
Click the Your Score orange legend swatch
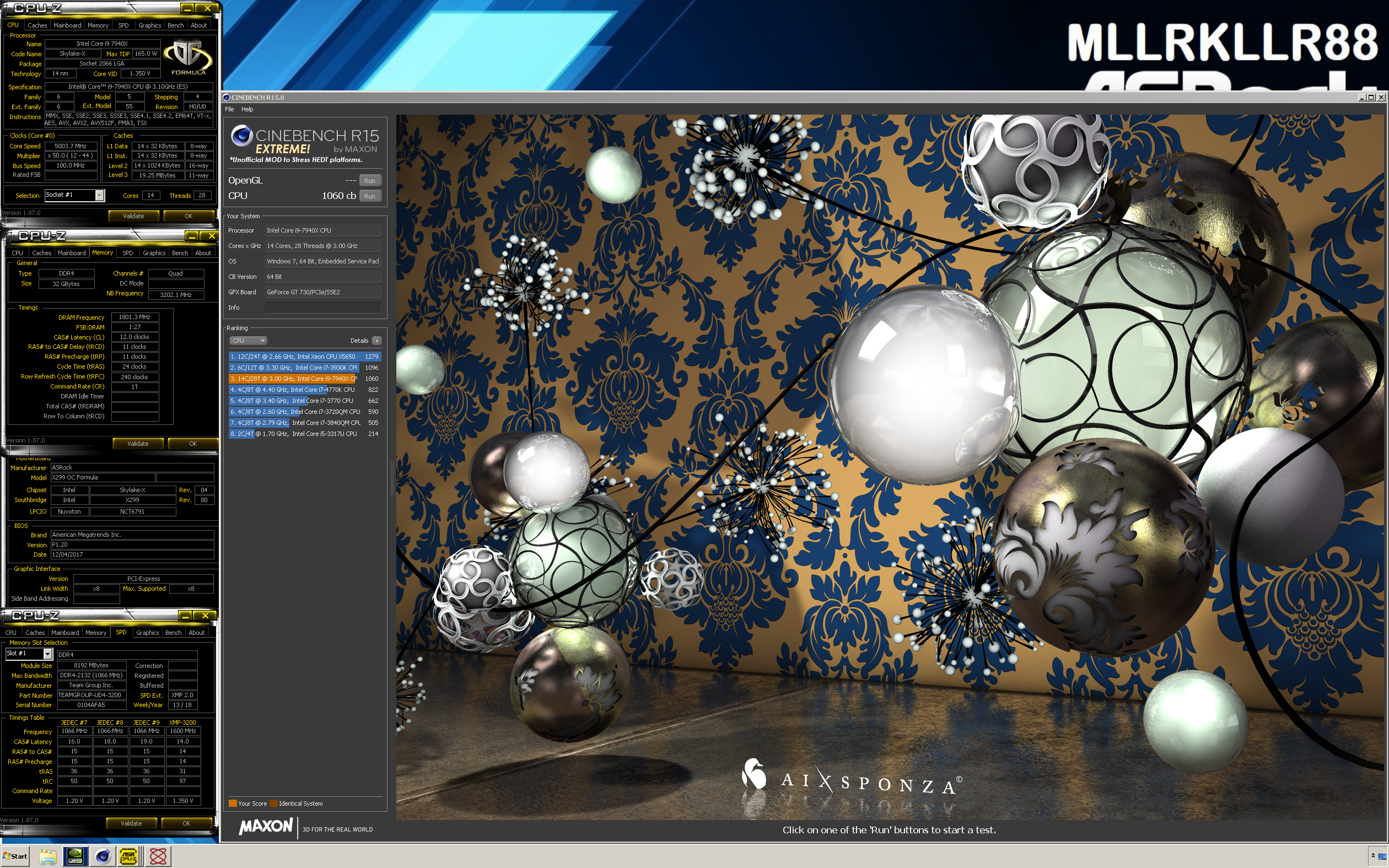click(x=233, y=803)
